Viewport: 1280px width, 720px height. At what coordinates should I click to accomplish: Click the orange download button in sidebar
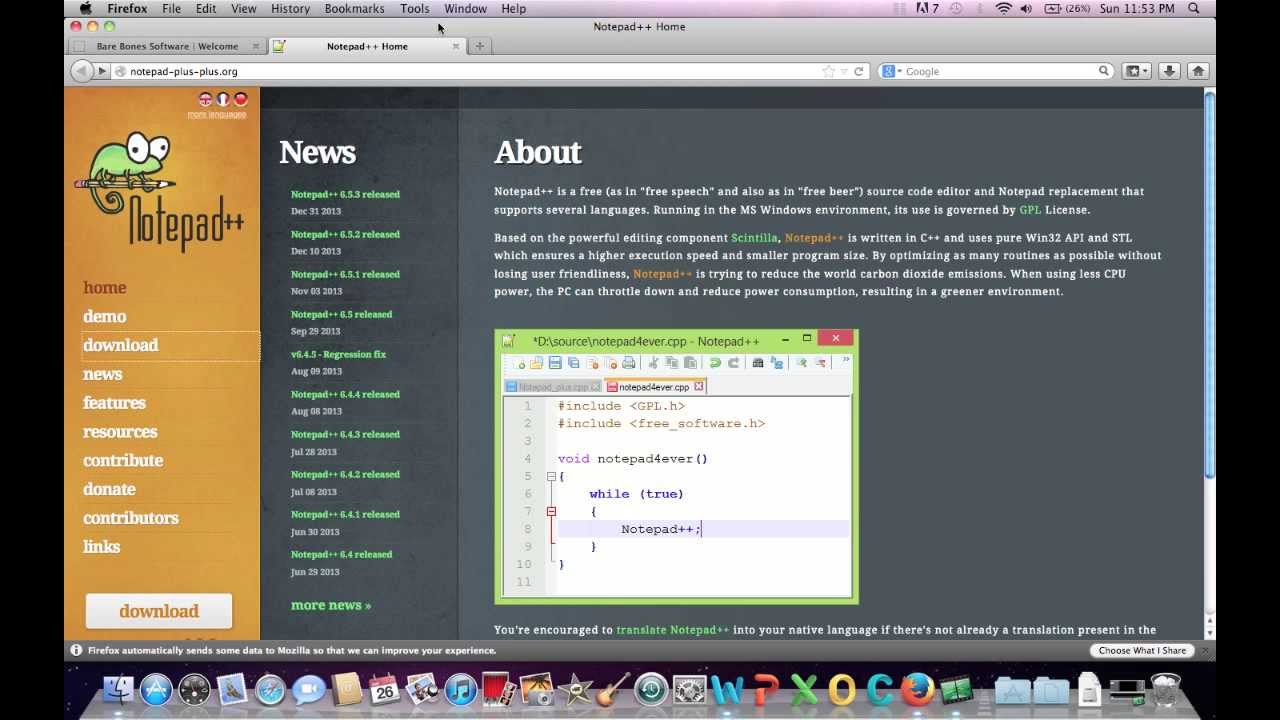[x=159, y=611]
